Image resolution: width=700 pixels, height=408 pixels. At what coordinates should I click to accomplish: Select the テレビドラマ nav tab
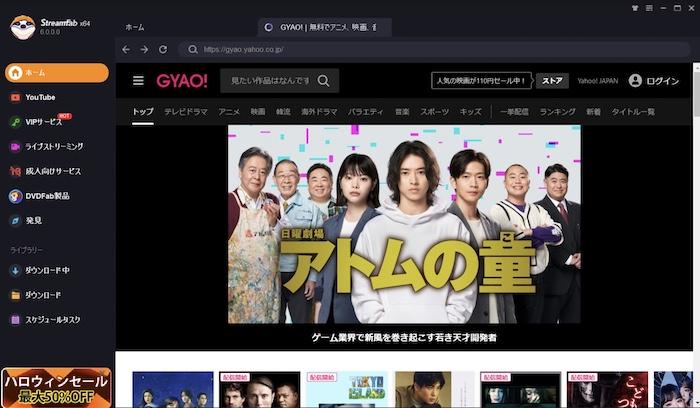click(x=186, y=112)
